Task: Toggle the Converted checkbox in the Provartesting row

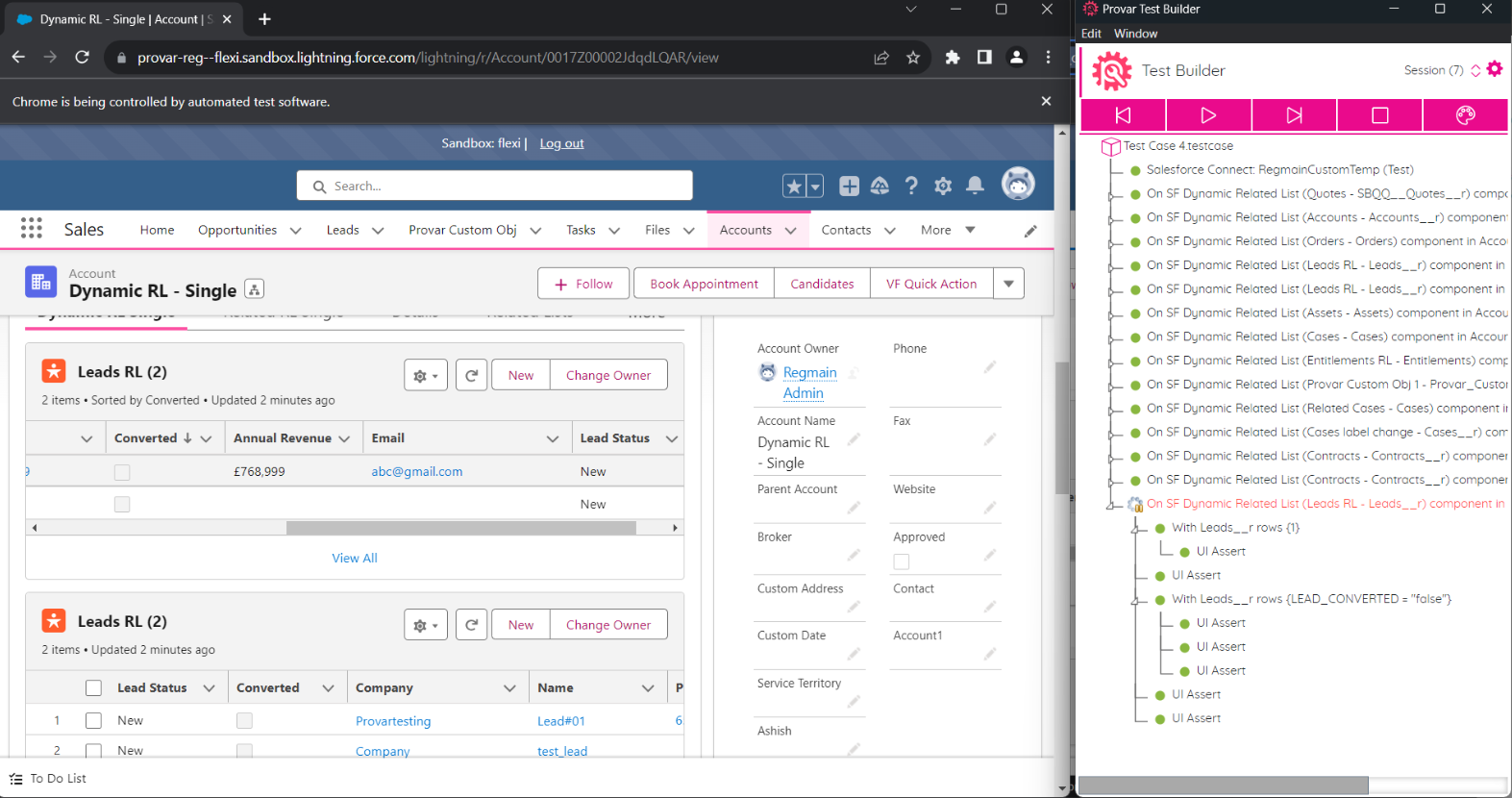Action: [x=244, y=721]
